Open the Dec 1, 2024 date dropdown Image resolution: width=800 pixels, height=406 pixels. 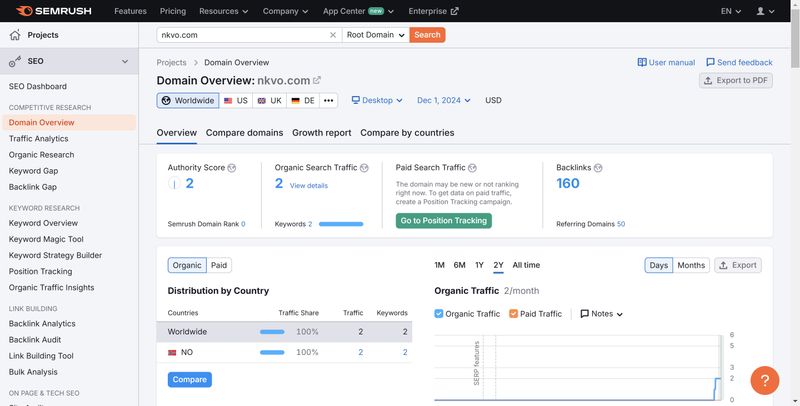point(443,100)
